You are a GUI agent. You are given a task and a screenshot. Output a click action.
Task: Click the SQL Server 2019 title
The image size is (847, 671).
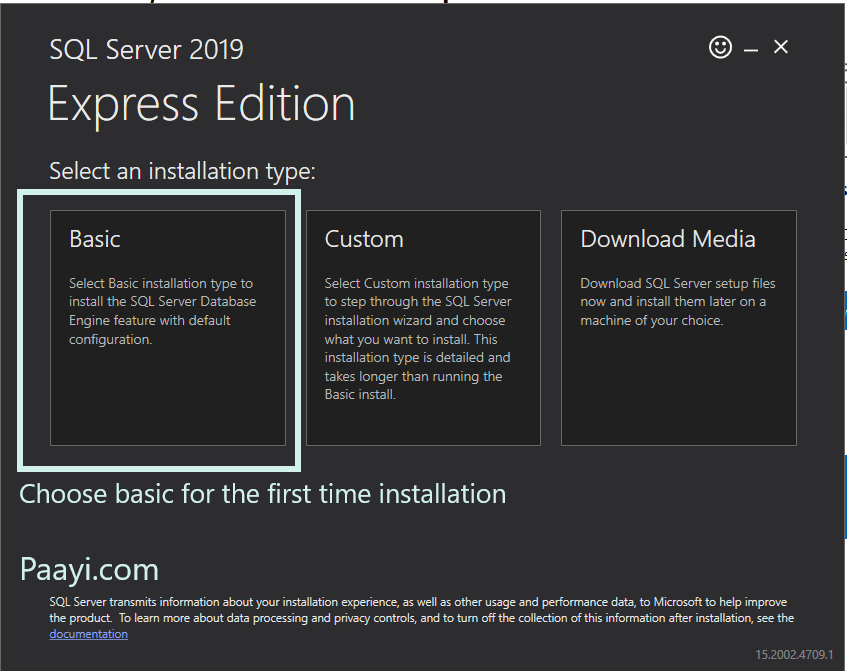coord(146,49)
